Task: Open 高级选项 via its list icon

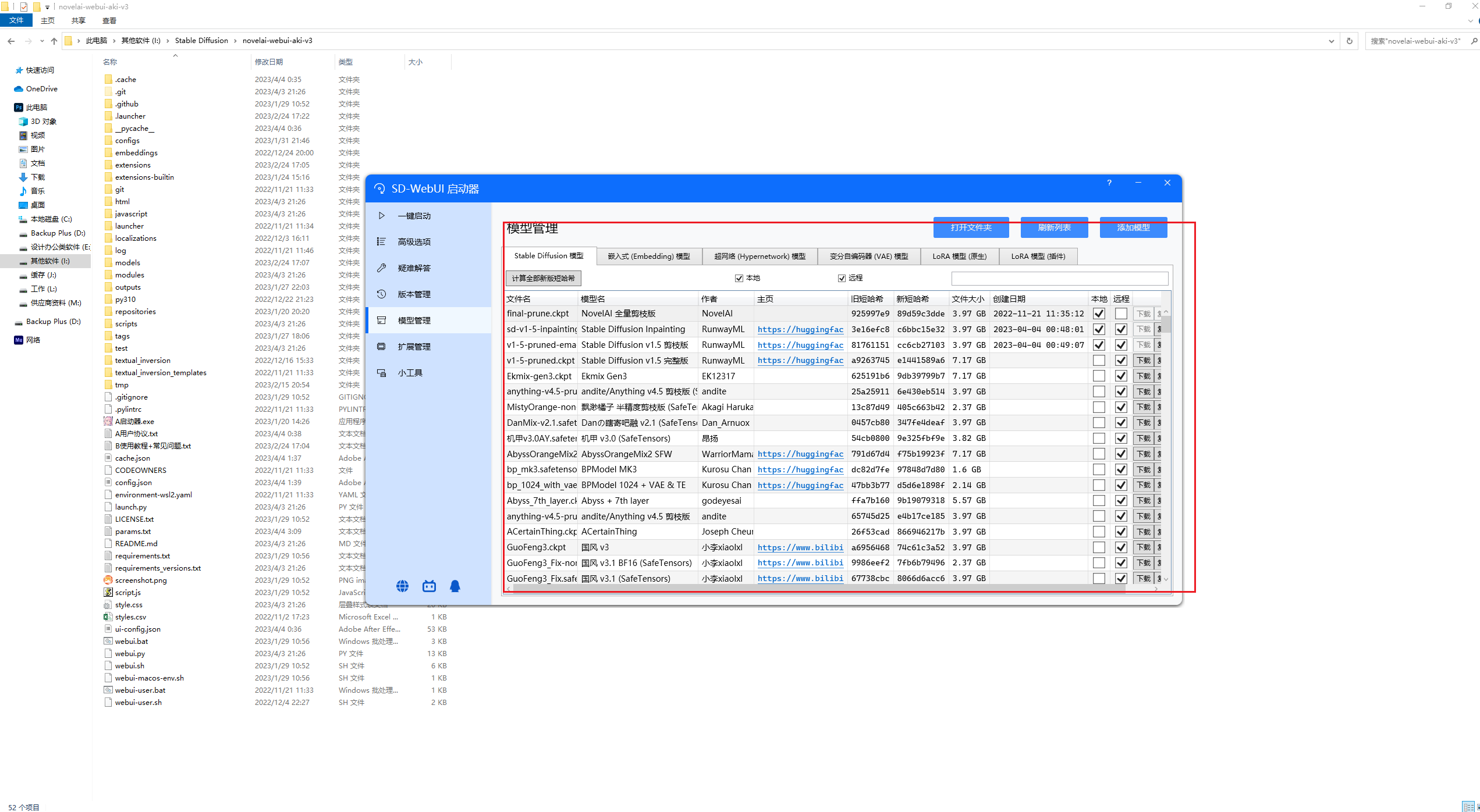Action: click(x=381, y=242)
